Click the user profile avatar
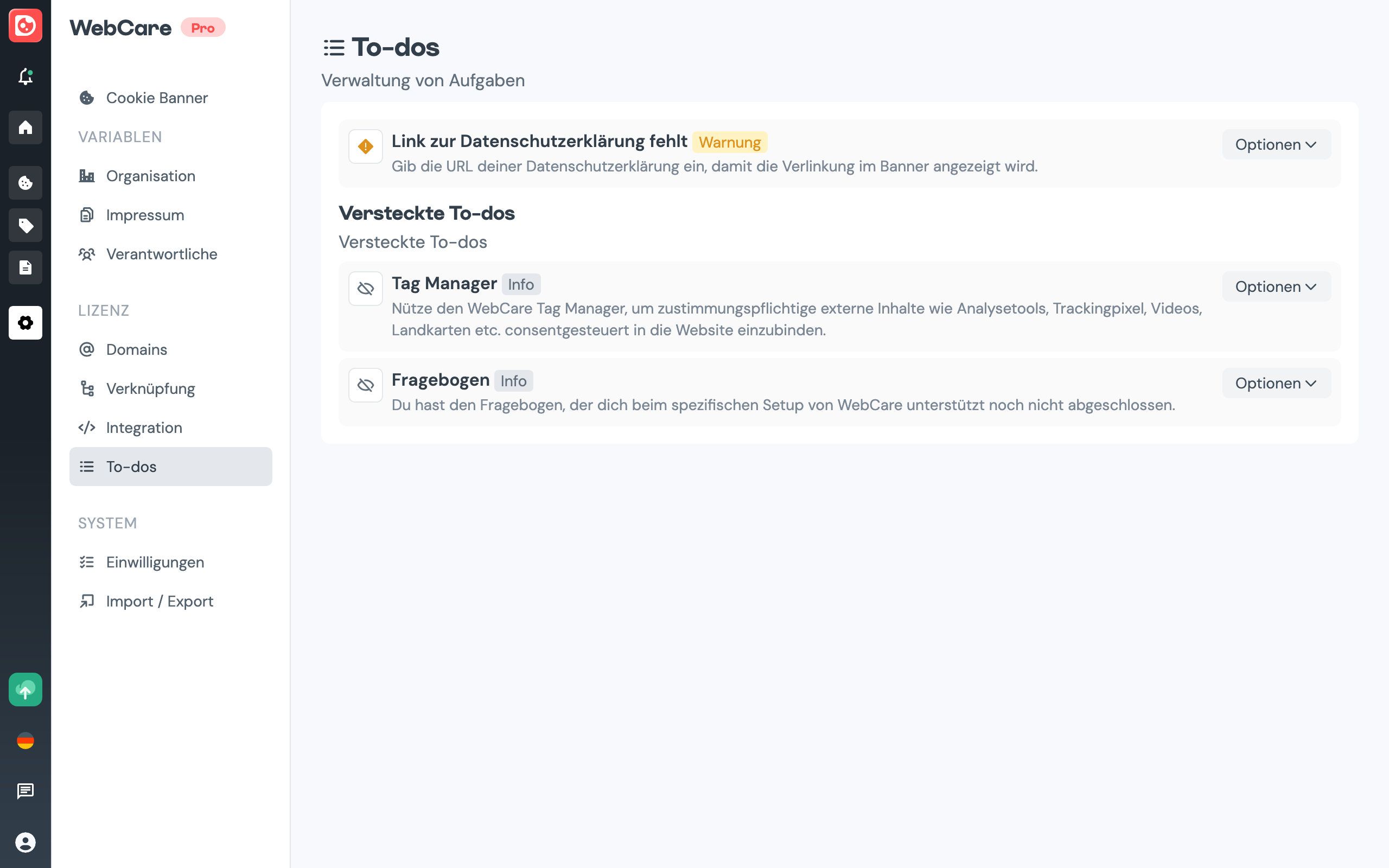 point(26,843)
